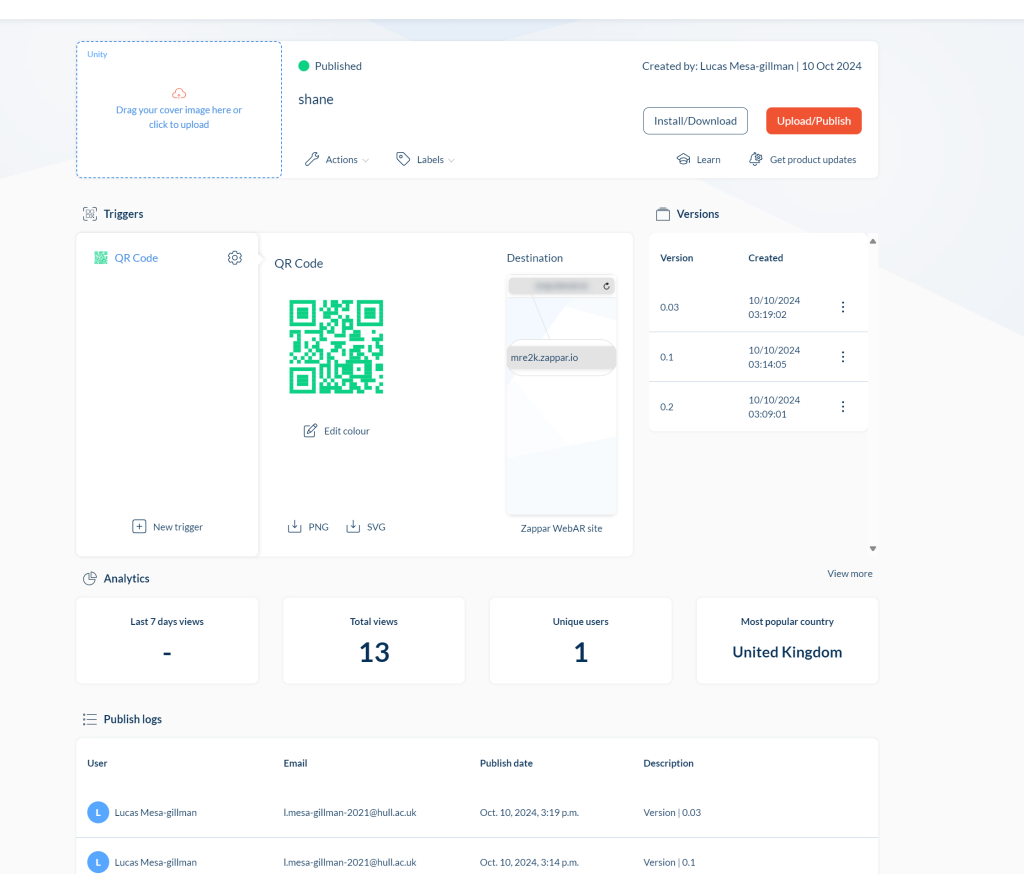Expand the Labels dropdown

pyautogui.click(x=426, y=160)
